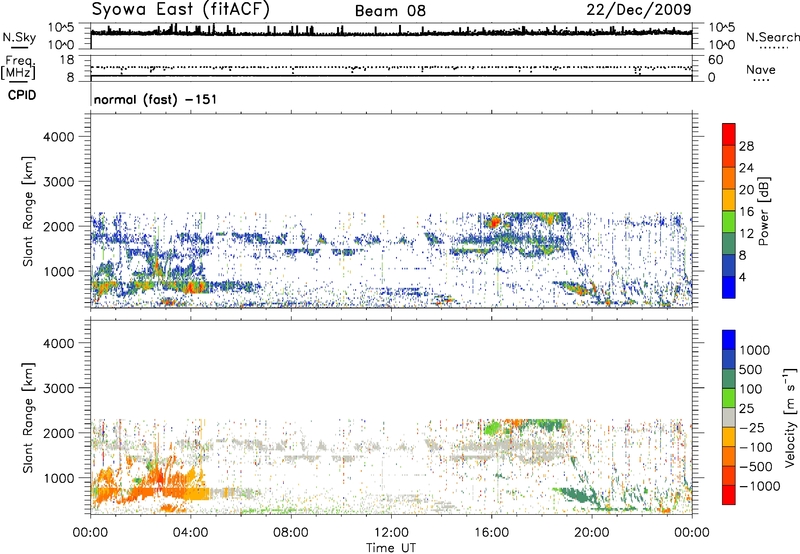Click the left '10^5' noise axis tick
This screenshot has height=554, width=800.
click(61, 27)
